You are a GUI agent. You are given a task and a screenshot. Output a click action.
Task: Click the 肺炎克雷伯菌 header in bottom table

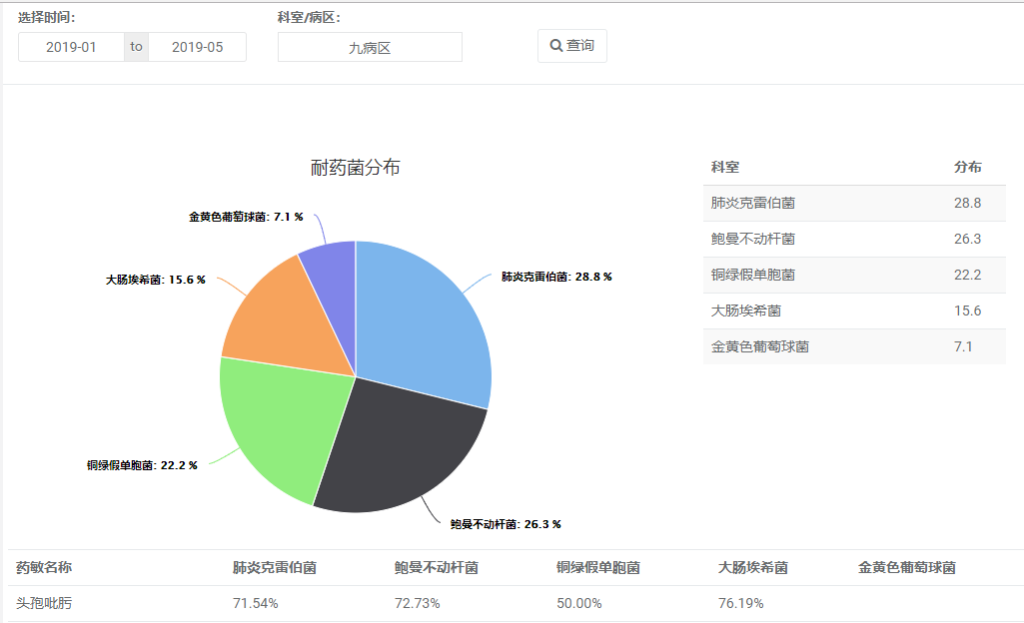[x=274, y=567]
